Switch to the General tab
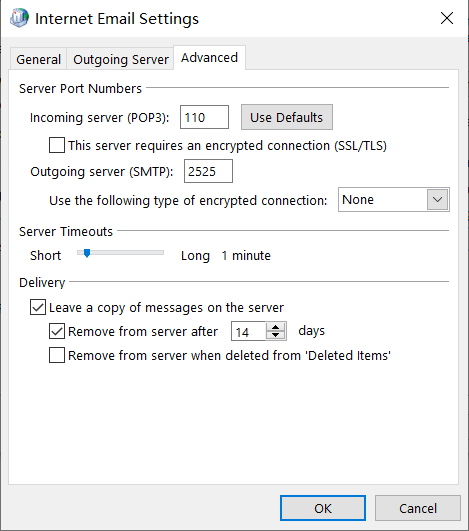The height and width of the screenshot is (531, 469). (39, 59)
